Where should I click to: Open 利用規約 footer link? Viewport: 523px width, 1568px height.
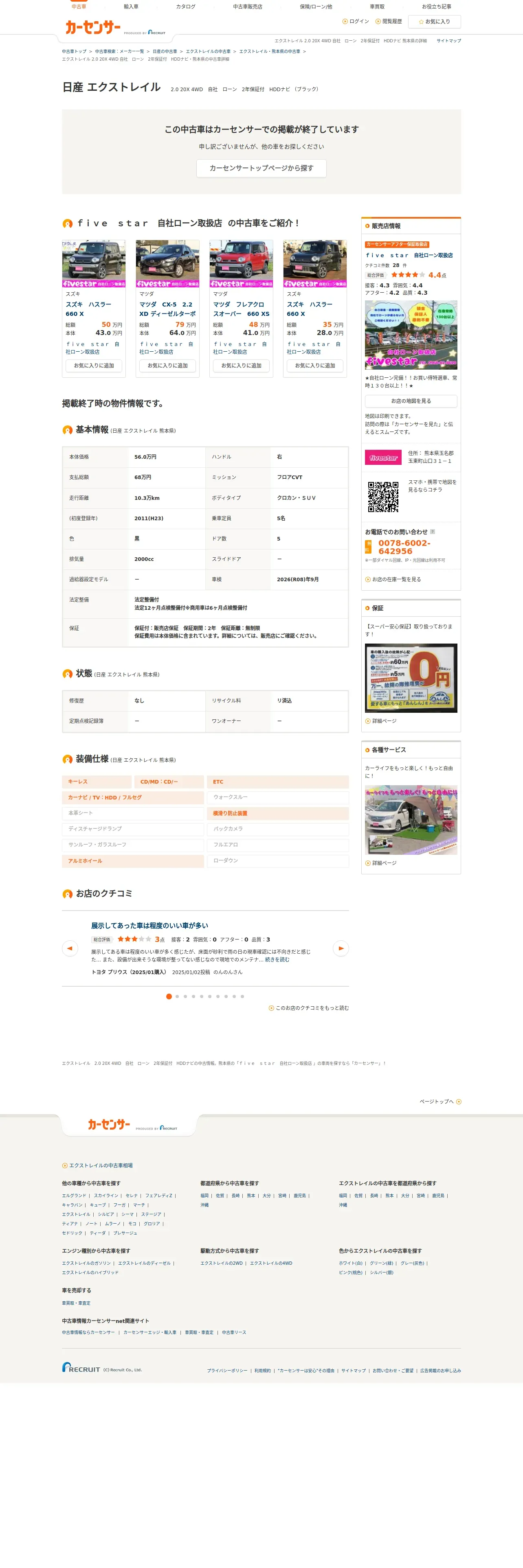262,1371
